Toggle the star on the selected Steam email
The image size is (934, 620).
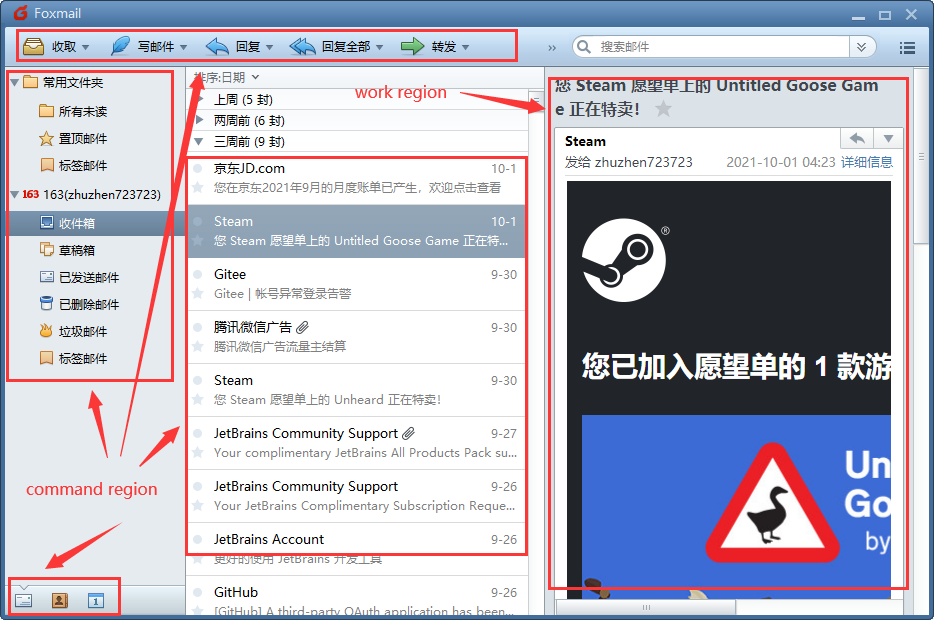click(198, 241)
